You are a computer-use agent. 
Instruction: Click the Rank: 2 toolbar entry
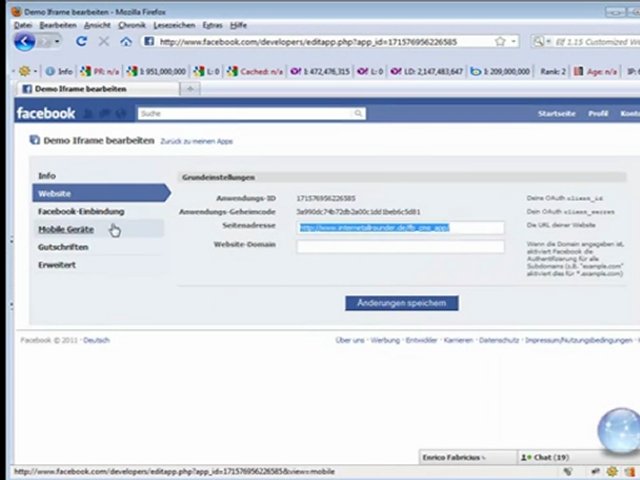(x=553, y=71)
